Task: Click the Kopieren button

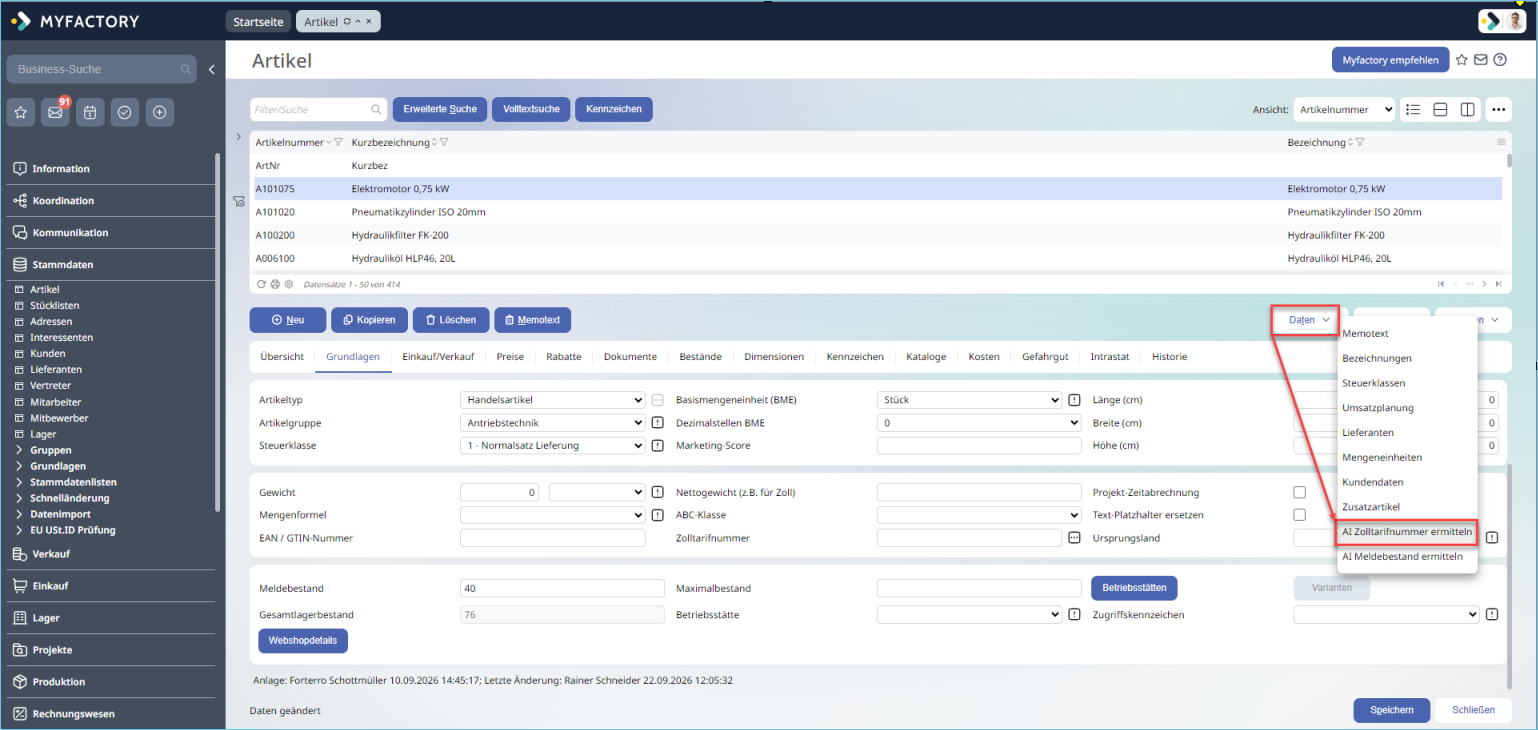Action: [x=369, y=320]
